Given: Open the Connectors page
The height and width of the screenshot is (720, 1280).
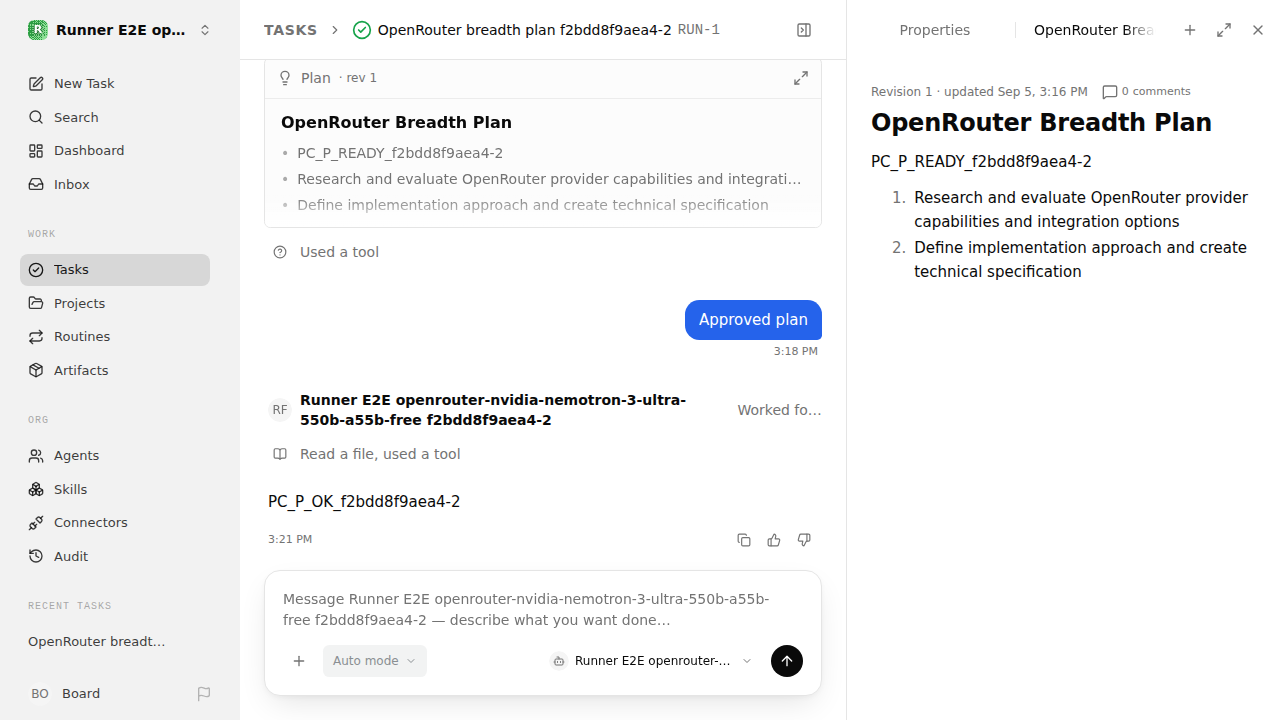Looking at the screenshot, I should [x=115, y=522].
